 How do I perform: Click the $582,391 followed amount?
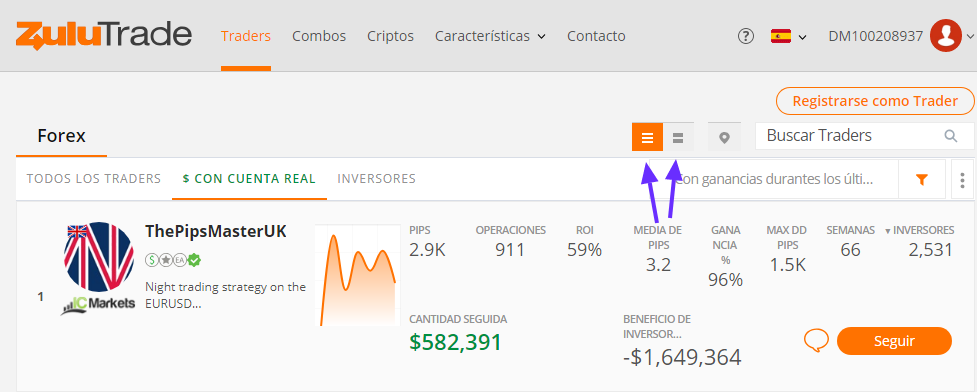point(455,342)
